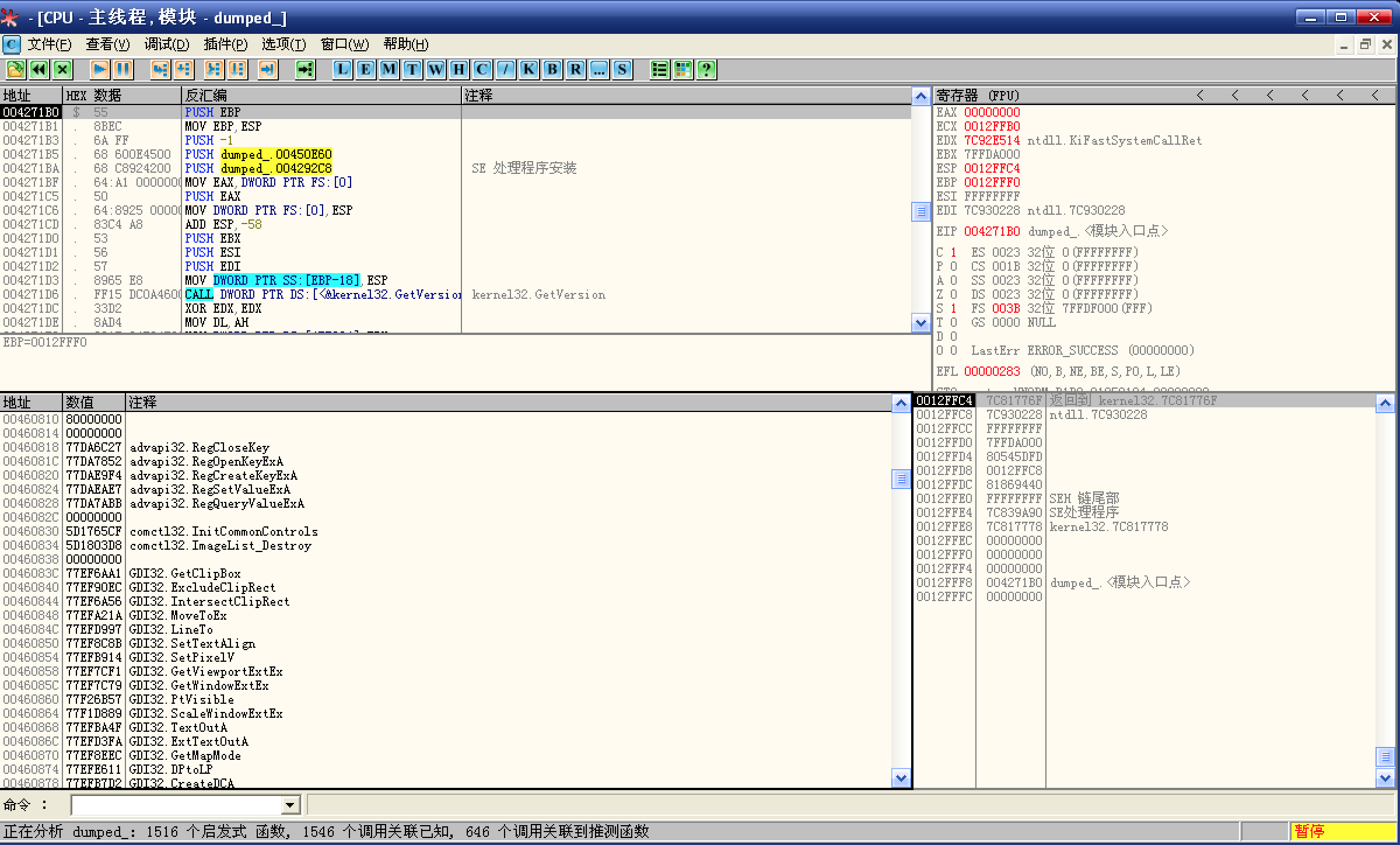Pause execution with the pause icon
This screenshot has height=845, width=1400.
[123, 70]
